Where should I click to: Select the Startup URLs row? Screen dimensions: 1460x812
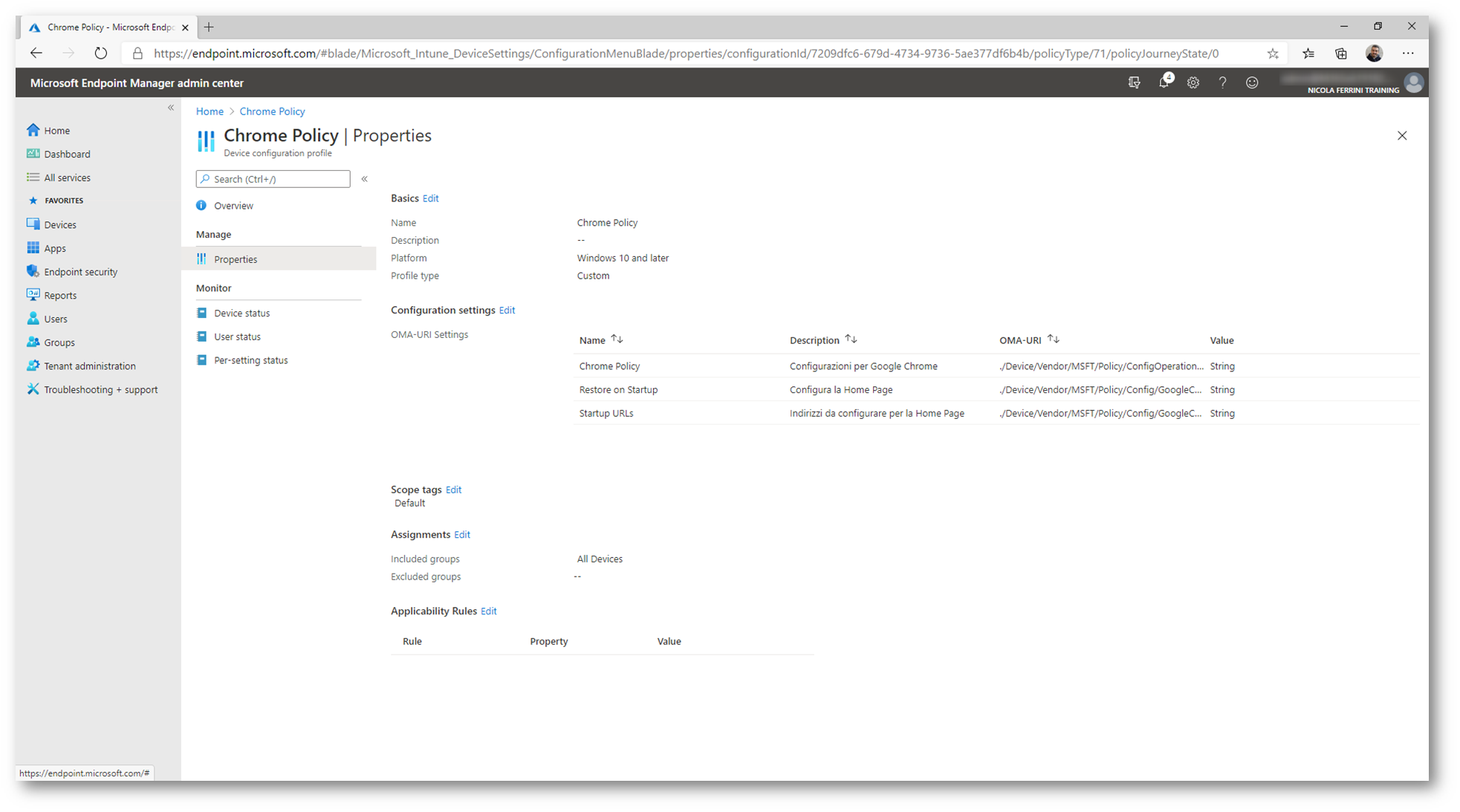coord(996,414)
